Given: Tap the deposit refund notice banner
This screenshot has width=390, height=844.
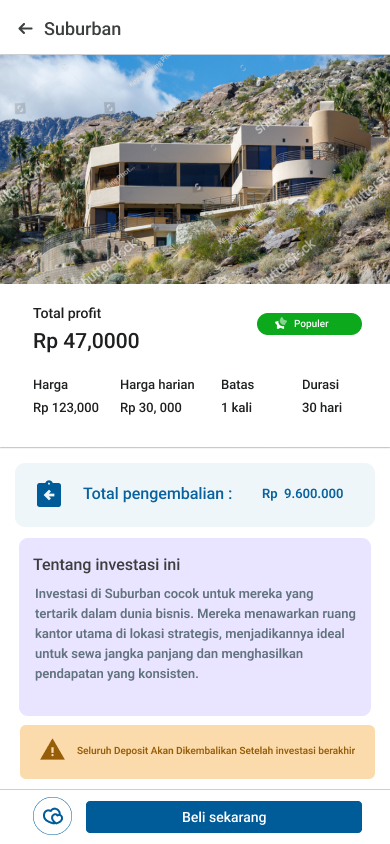Looking at the screenshot, I should coord(197,752).
